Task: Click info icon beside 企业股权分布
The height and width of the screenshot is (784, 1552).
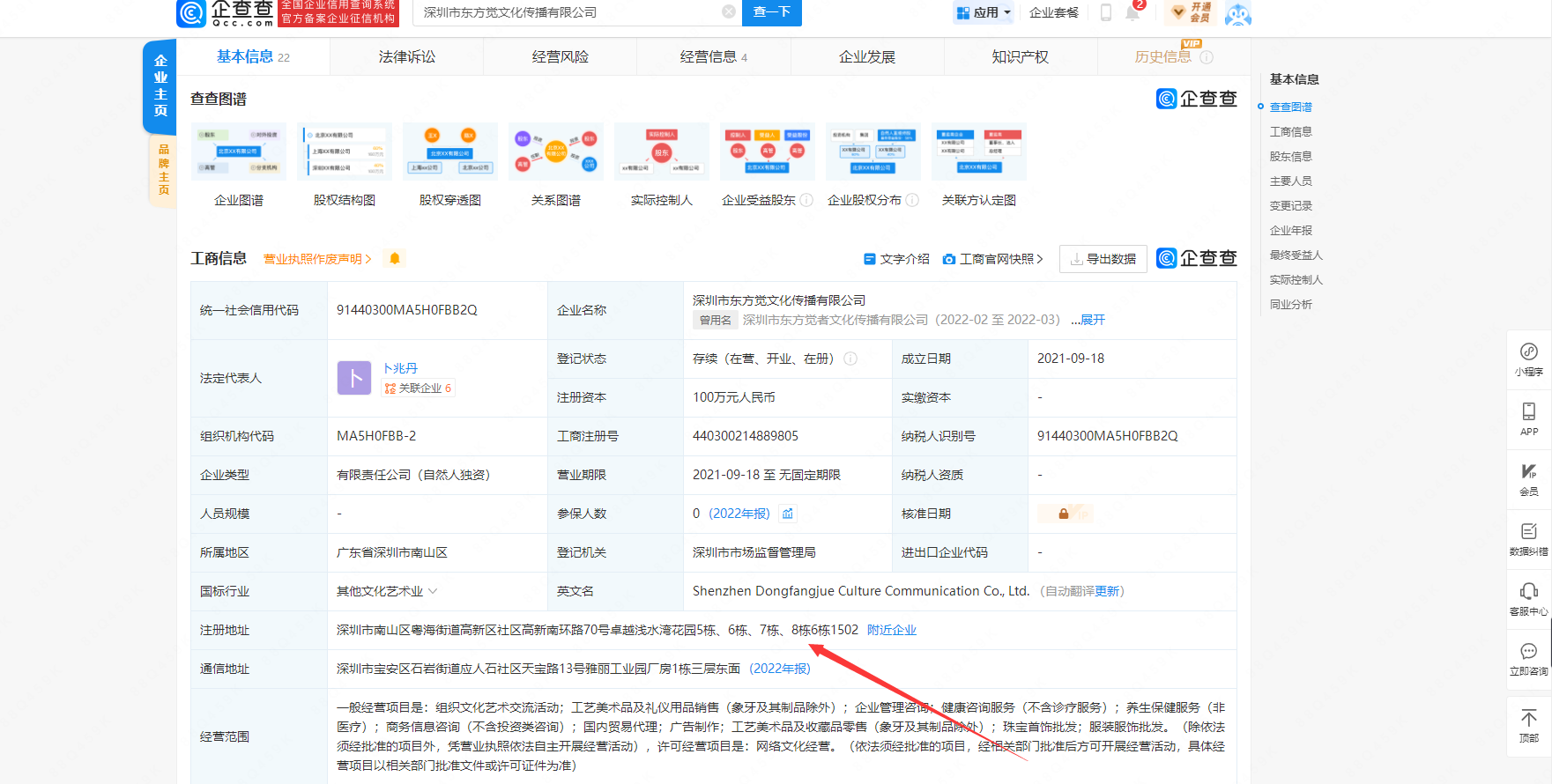Action: coord(912,200)
